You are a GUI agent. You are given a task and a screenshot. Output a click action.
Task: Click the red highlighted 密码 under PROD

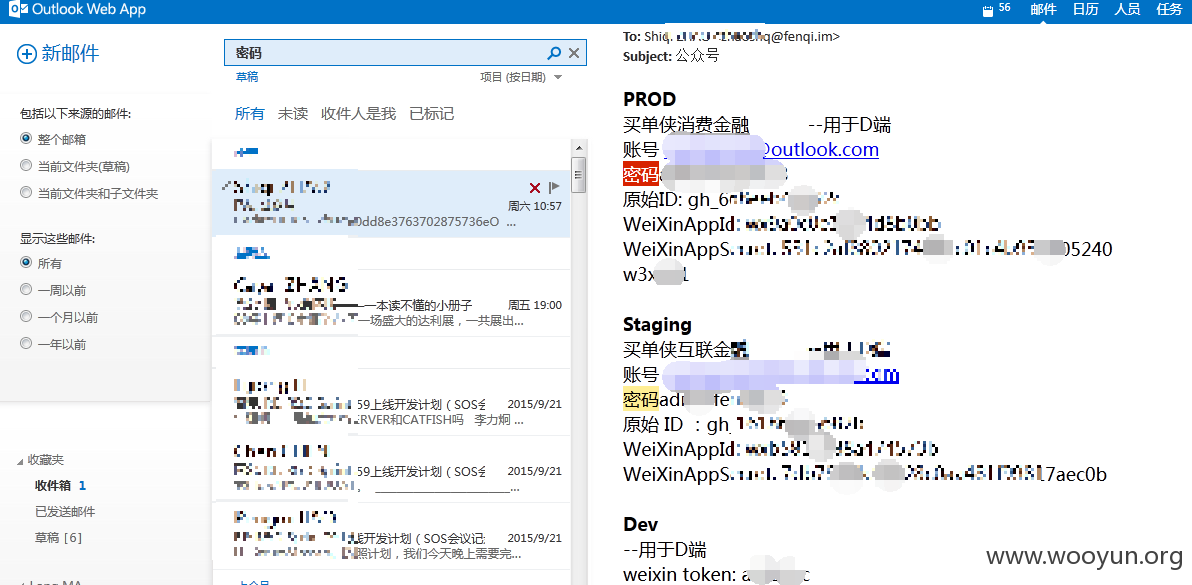[640, 175]
